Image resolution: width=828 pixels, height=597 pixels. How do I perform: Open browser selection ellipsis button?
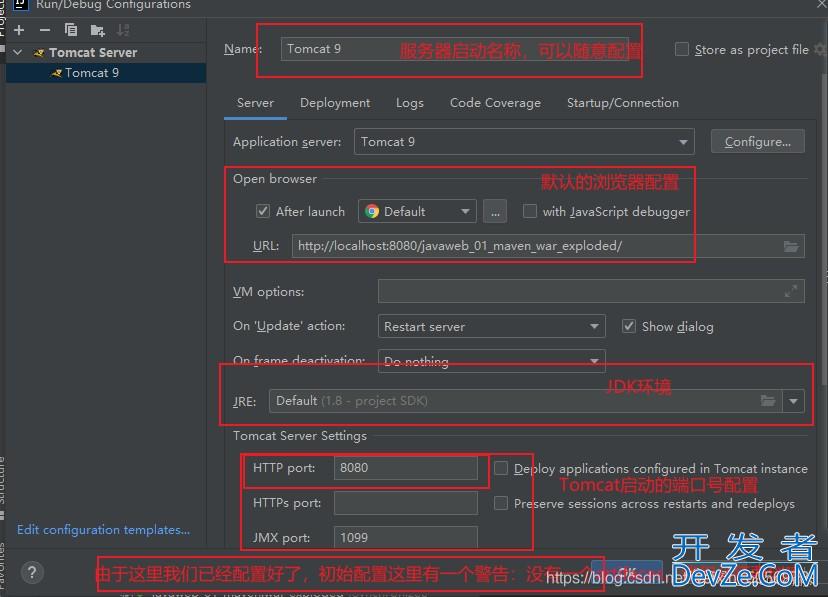click(495, 212)
